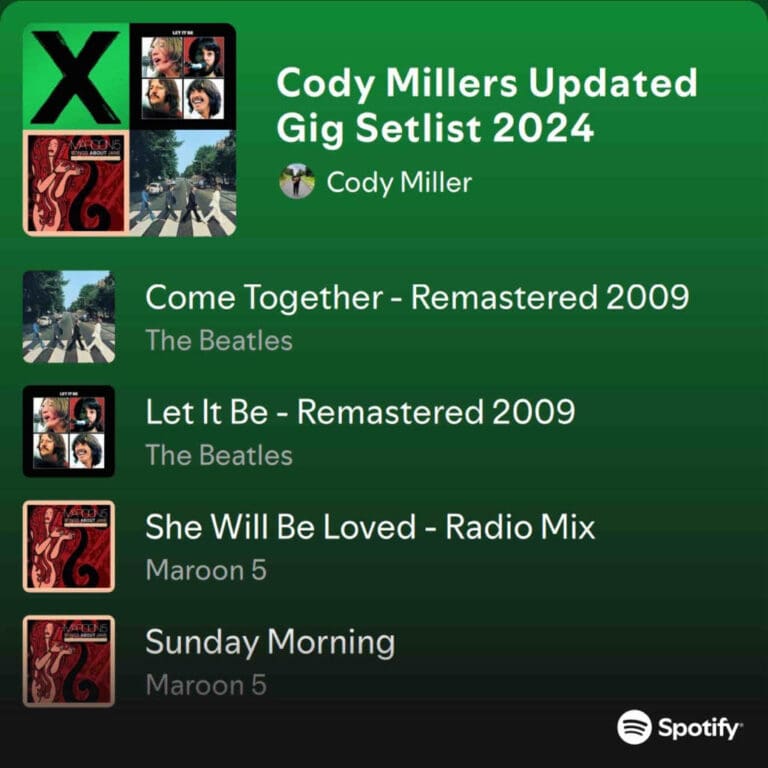Open Maroon 5 under She Will Be Loved
The width and height of the screenshot is (768, 768).
click(206, 570)
